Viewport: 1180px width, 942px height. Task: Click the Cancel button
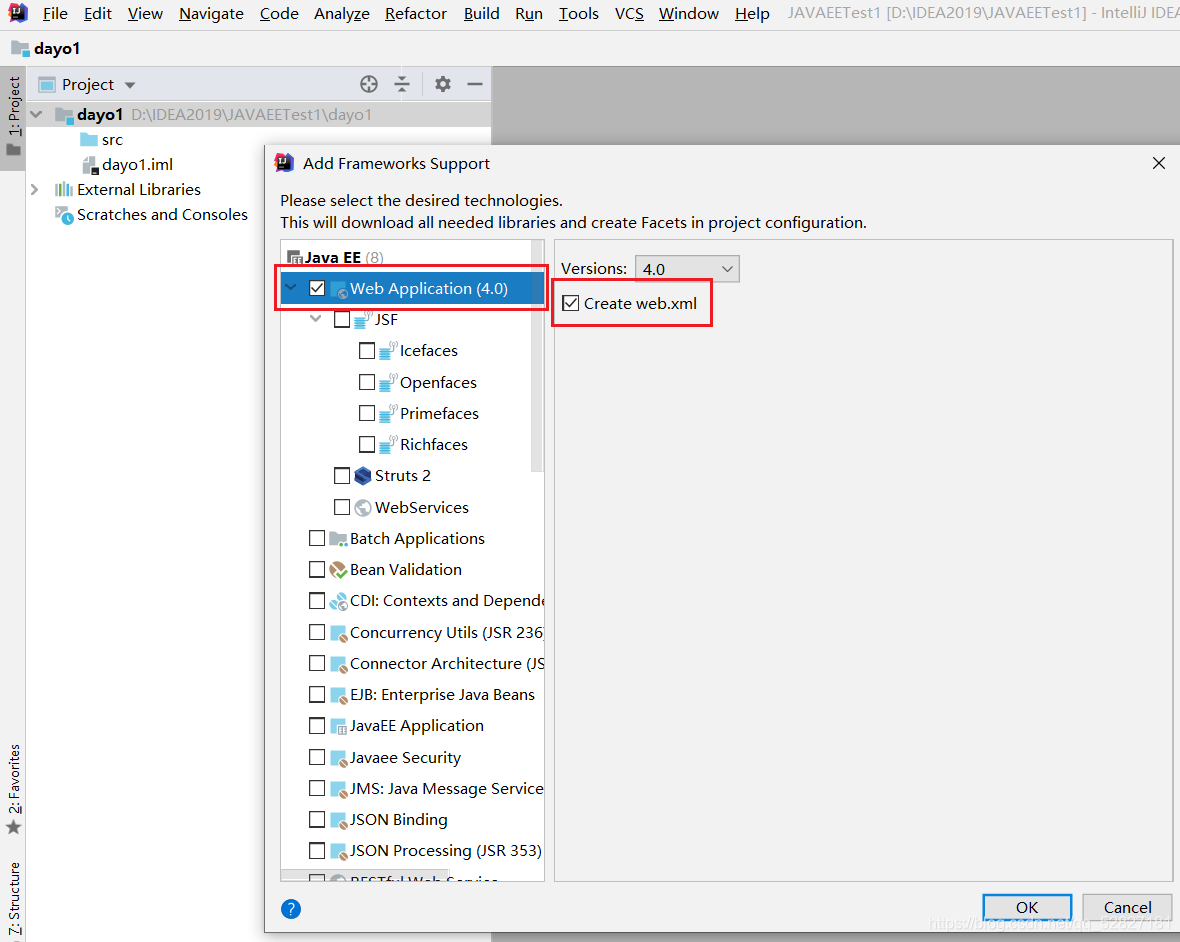tap(1127, 907)
